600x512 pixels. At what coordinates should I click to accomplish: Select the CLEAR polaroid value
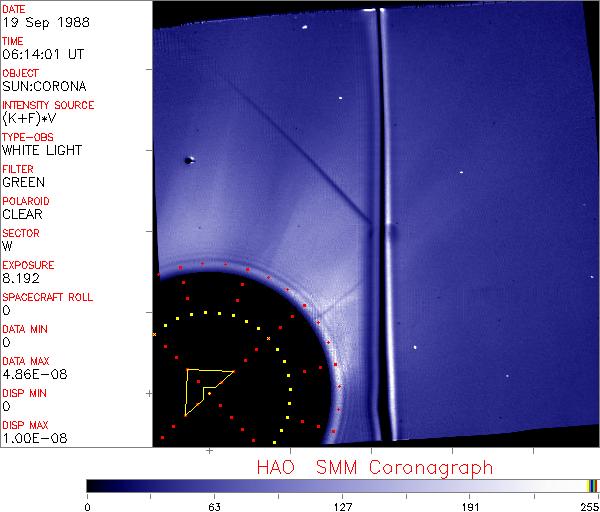tap(22, 215)
